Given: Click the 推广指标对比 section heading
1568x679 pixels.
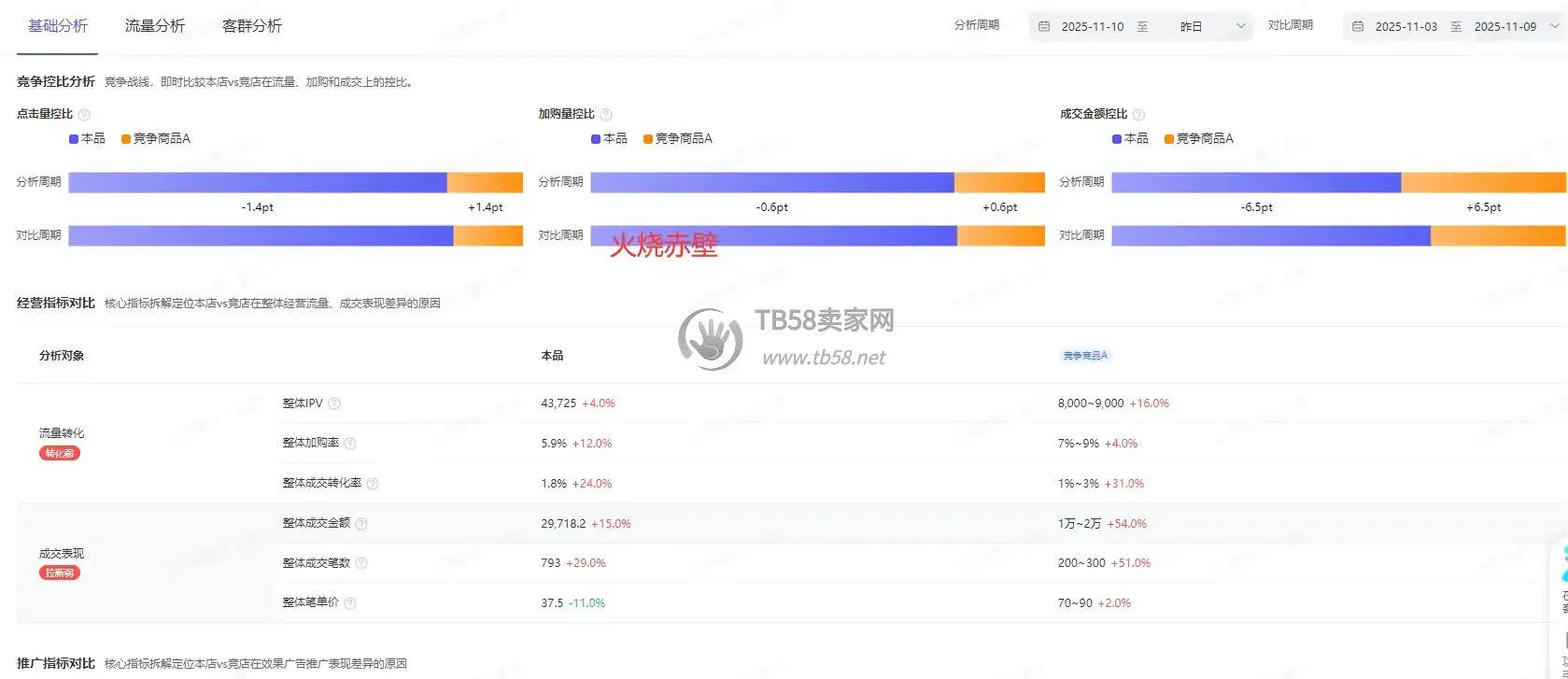Looking at the screenshot, I should coord(56,664).
